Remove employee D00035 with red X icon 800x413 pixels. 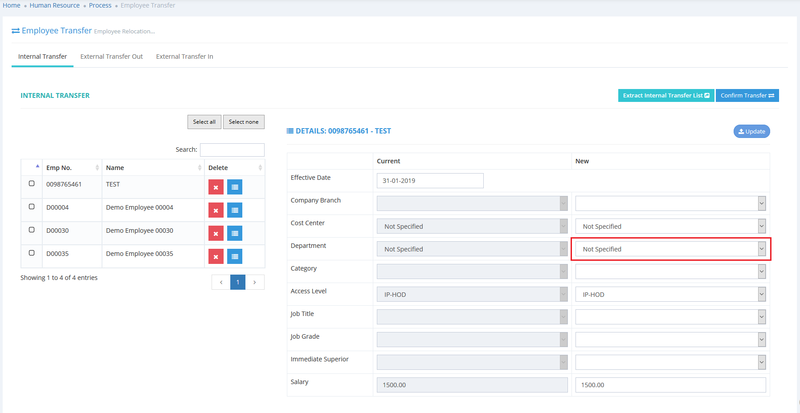click(x=215, y=257)
